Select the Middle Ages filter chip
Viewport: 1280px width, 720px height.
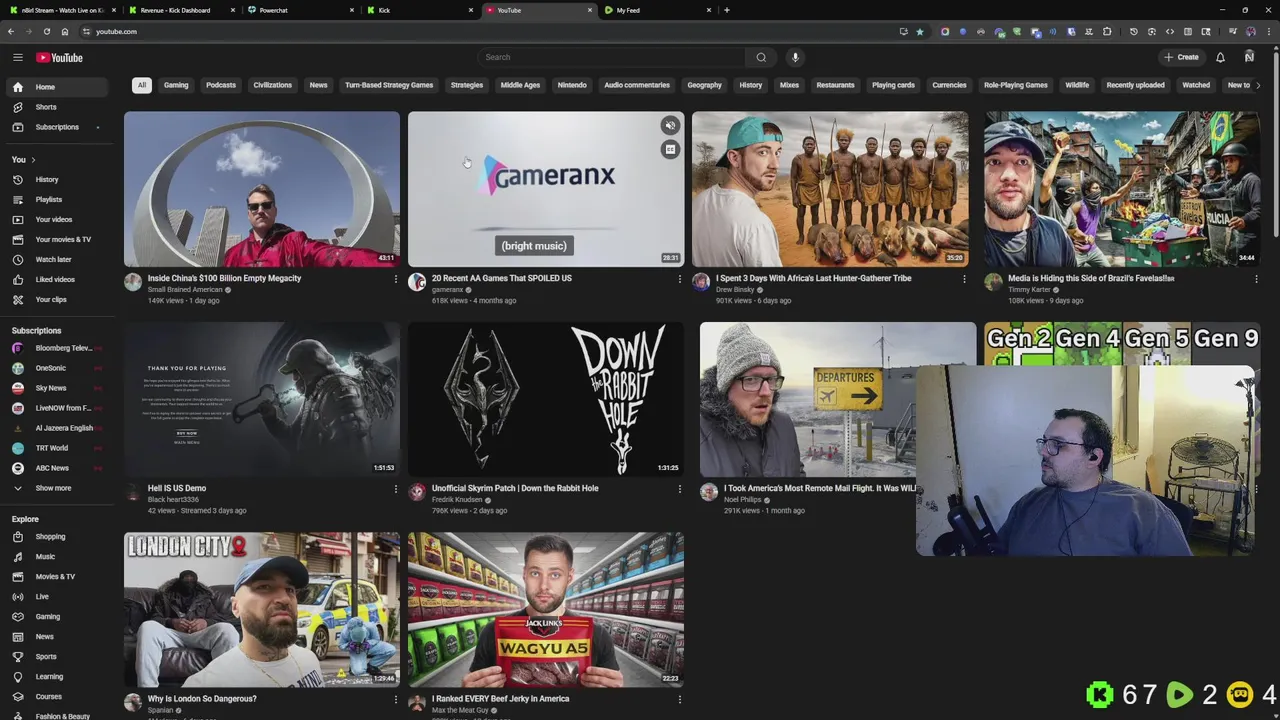[520, 85]
